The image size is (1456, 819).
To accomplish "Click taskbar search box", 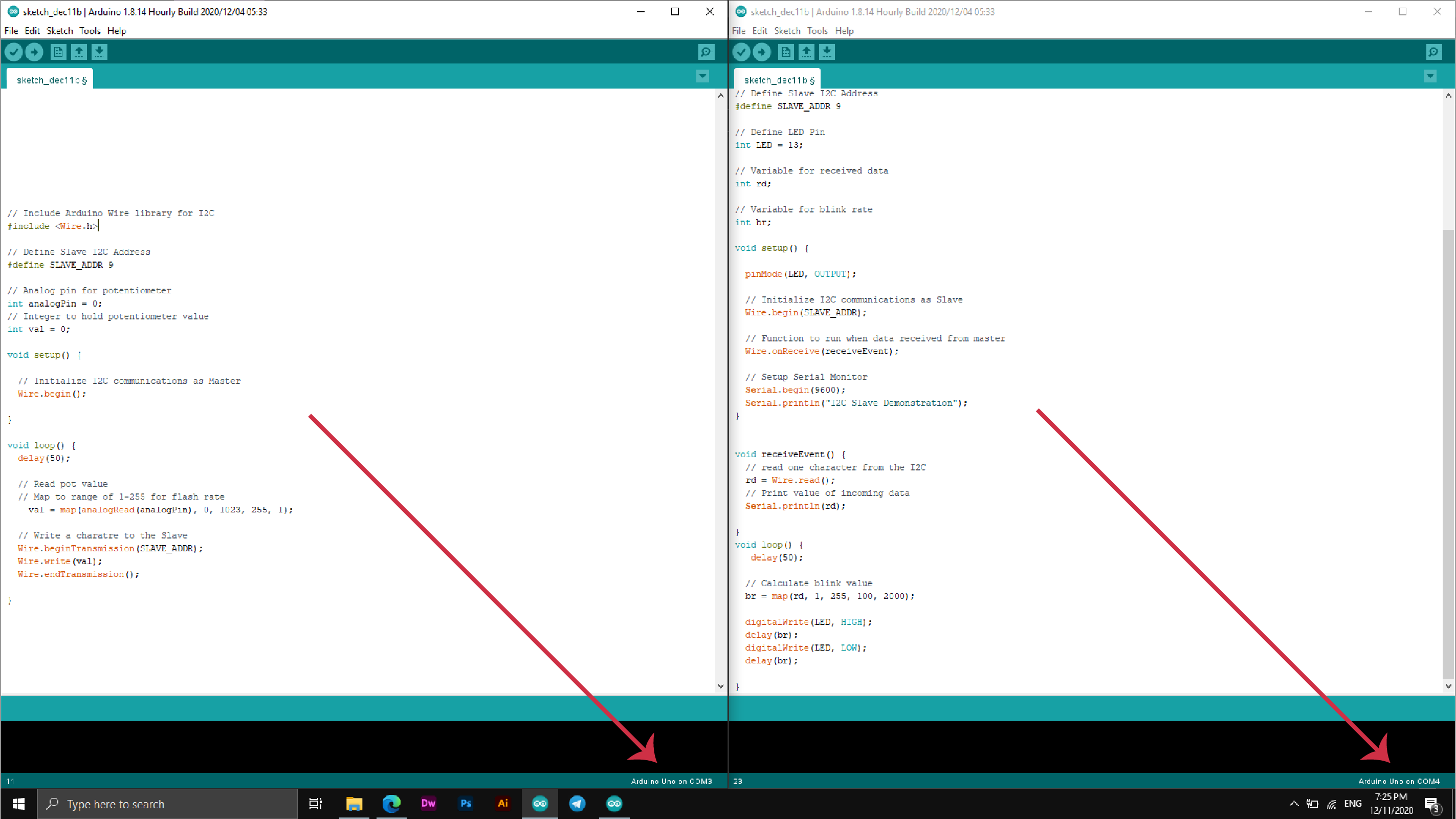I will coord(167,804).
